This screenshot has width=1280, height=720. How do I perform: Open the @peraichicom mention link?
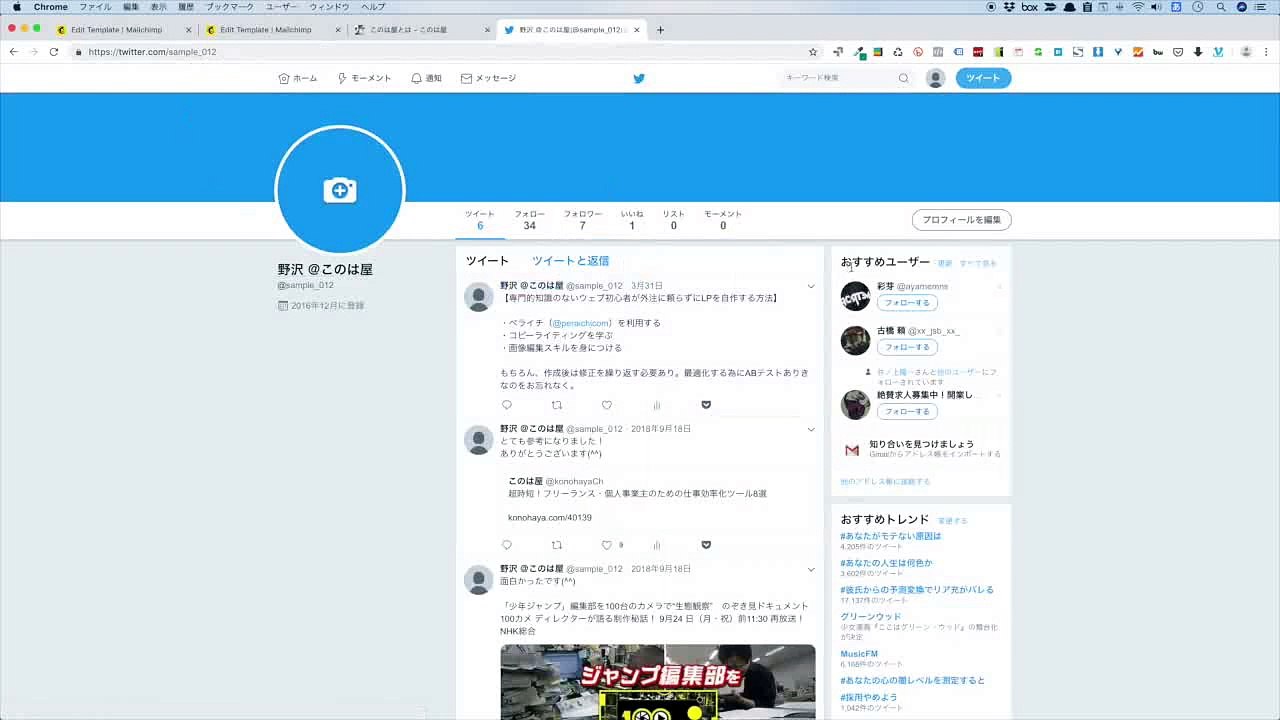coord(580,323)
